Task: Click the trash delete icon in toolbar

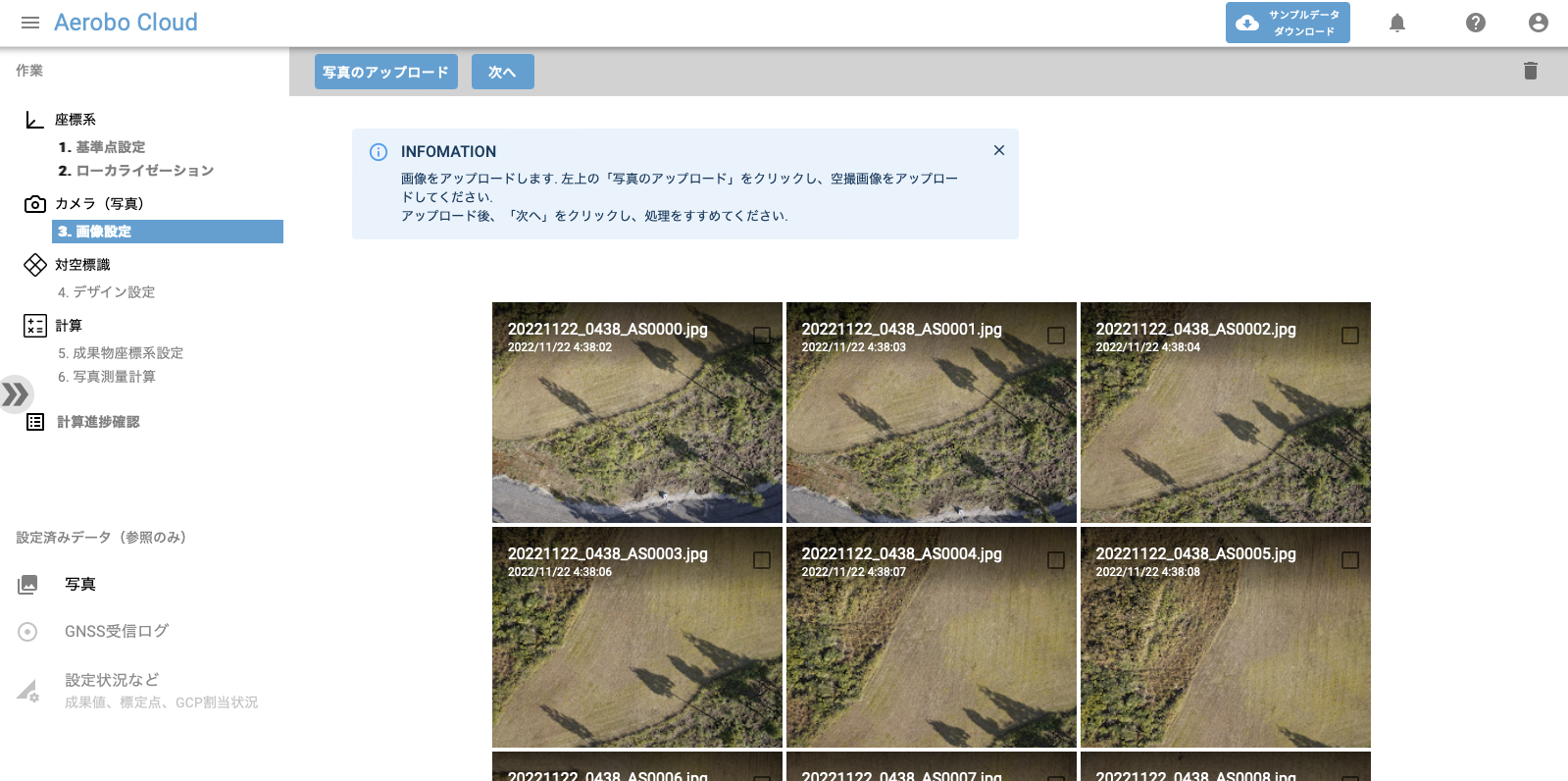Action: (1531, 71)
